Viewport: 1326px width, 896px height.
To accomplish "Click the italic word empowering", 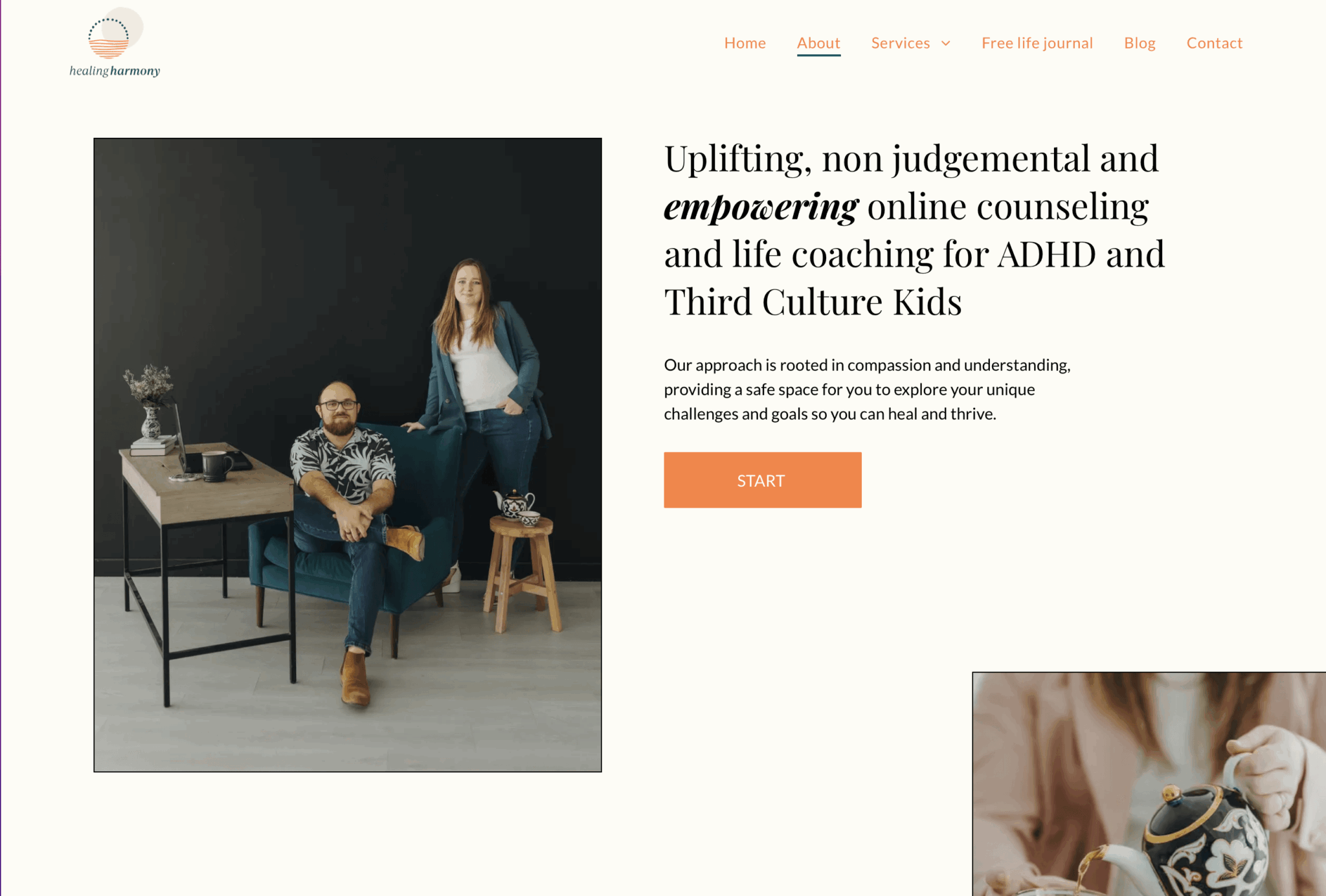I will tap(761, 207).
